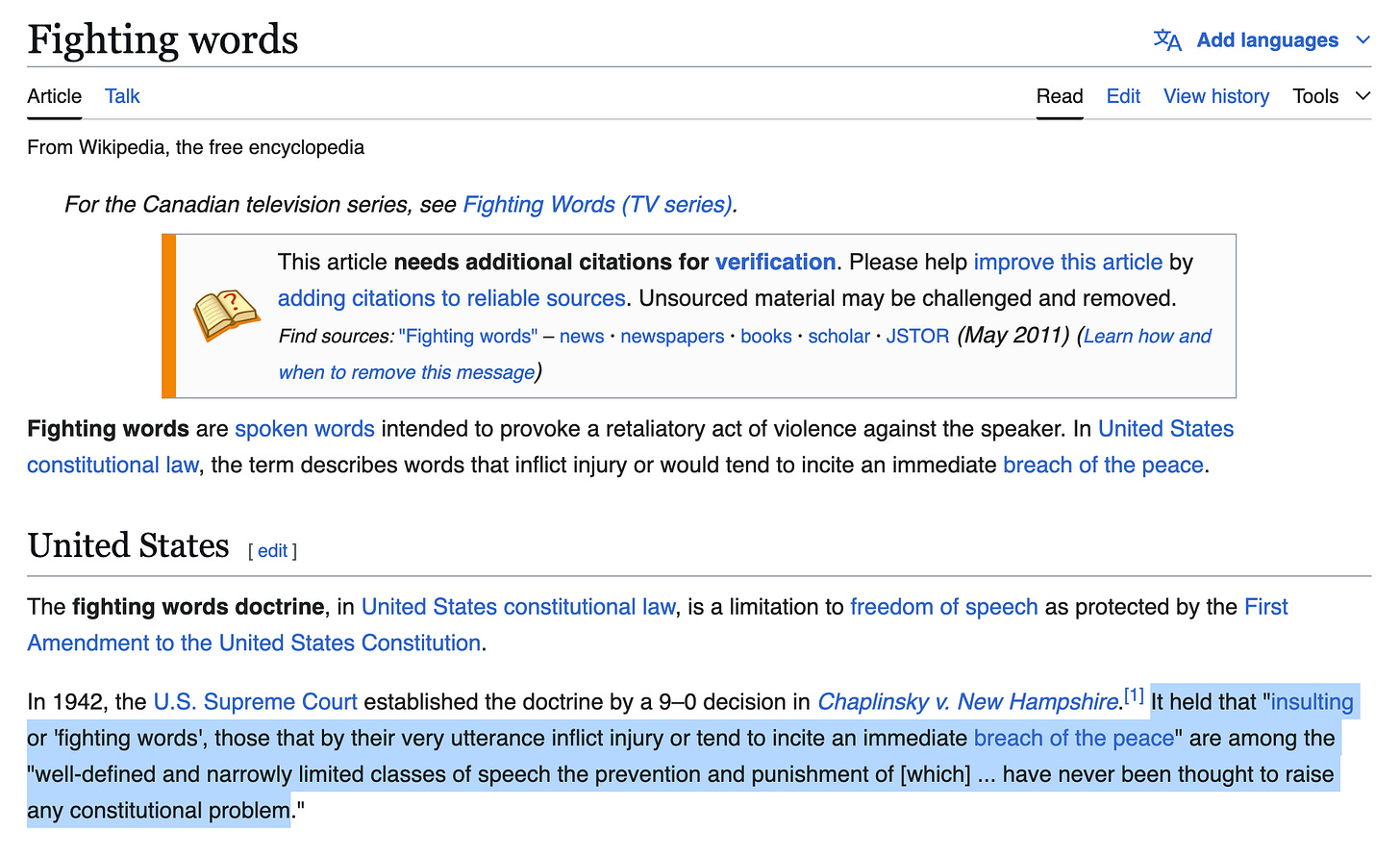The width and height of the screenshot is (1400, 857).
Task: Open adding citations to reliable sources link
Action: point(452,298)
